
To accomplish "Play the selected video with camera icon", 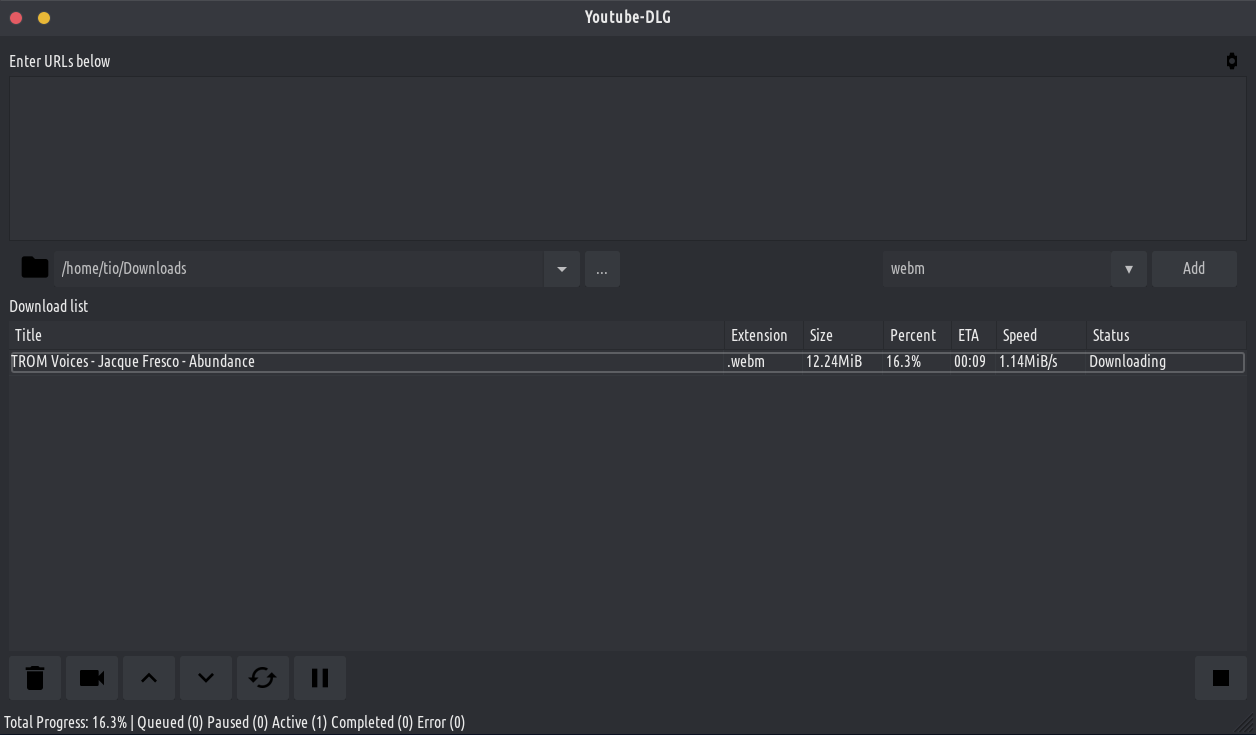I will pyautogui.click(x=92, y=678).
